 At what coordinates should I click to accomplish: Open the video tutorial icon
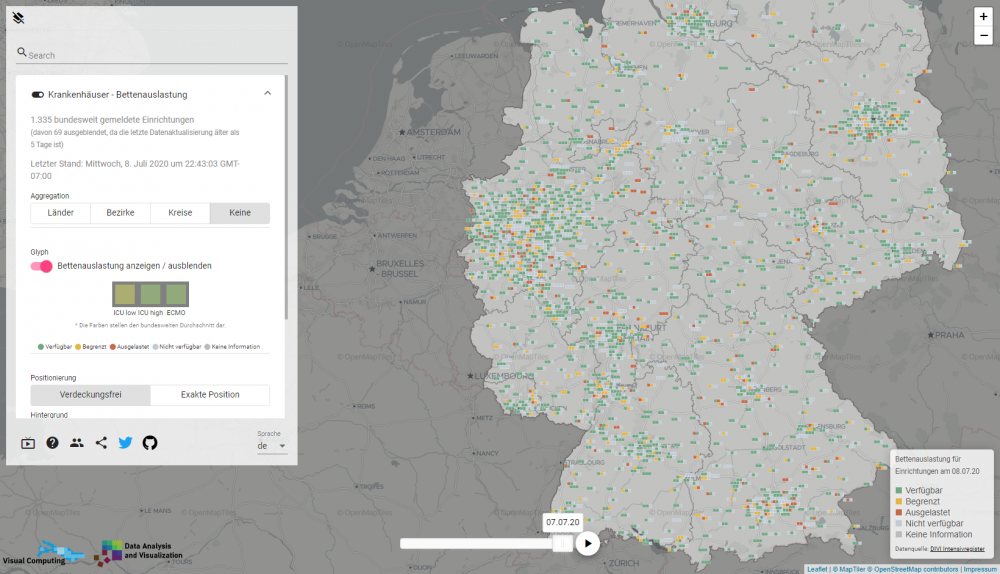click(28, 443)
